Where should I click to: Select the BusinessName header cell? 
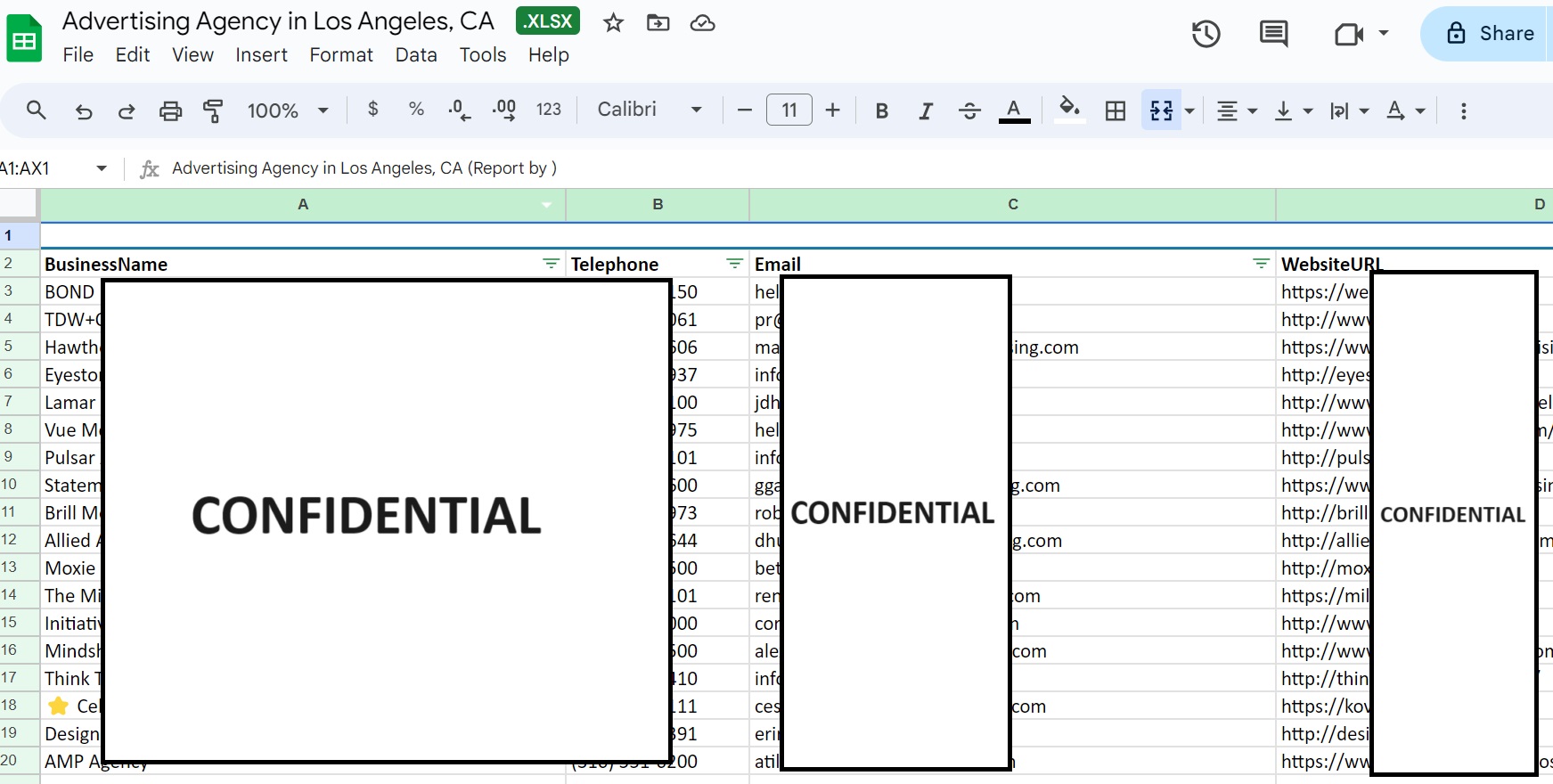(x=303, y=264)
